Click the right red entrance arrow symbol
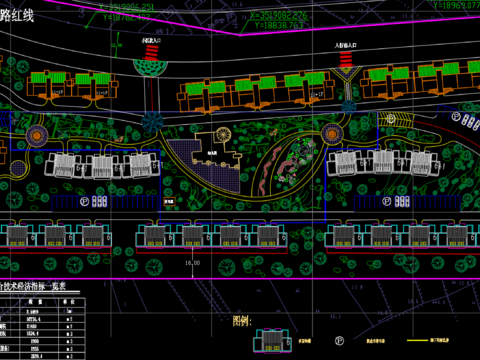 pos(346,59)
